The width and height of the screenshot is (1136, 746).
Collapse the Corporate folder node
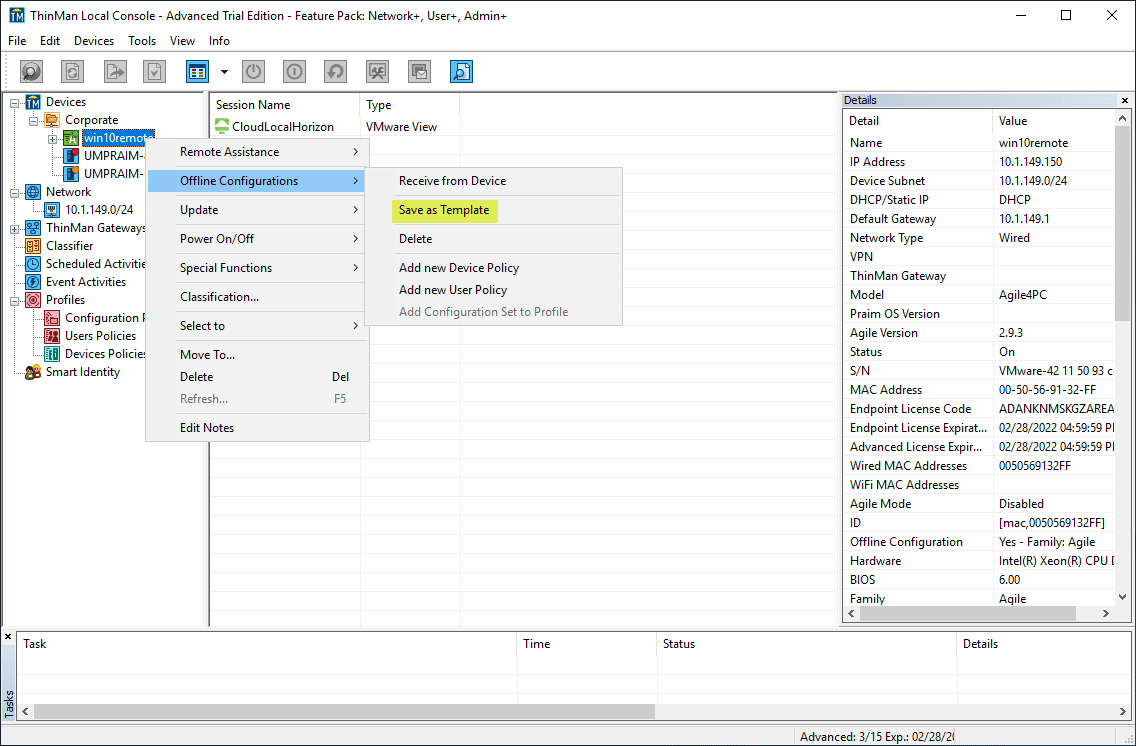(x=33, y=121)
